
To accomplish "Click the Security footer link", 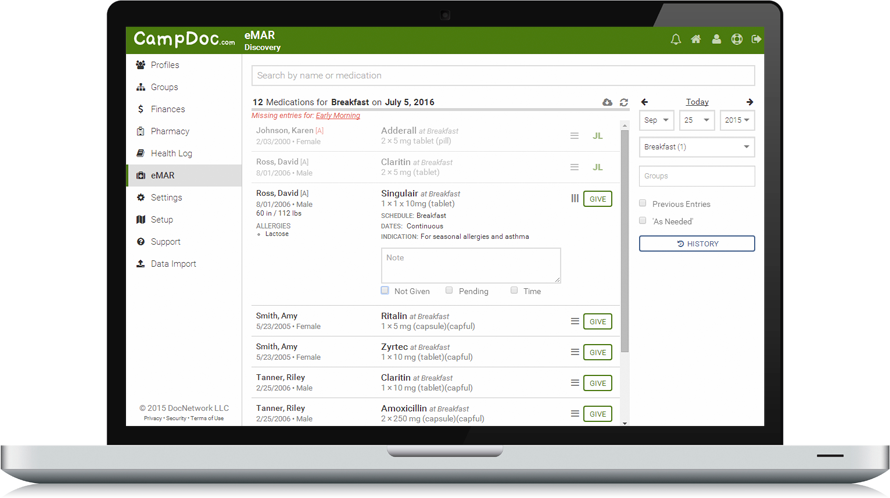I will click(176, 419).
